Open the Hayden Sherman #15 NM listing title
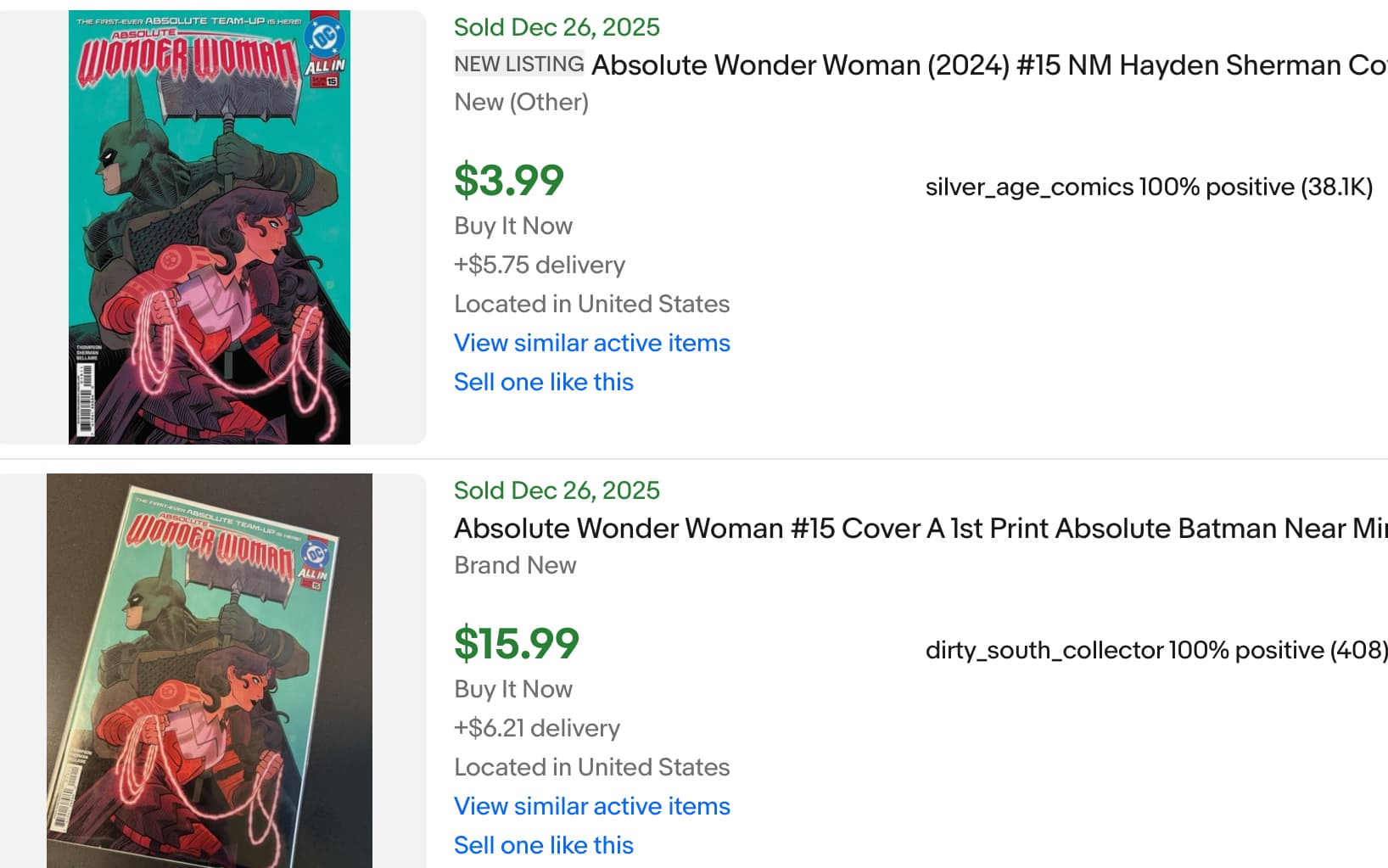1388x868 pixels. click(988, 65)
